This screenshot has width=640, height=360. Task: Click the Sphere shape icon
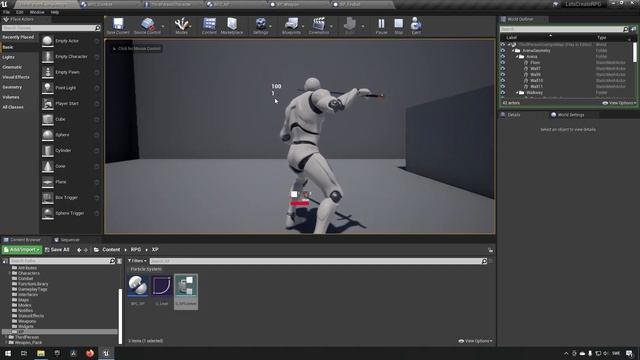point(48,135)
